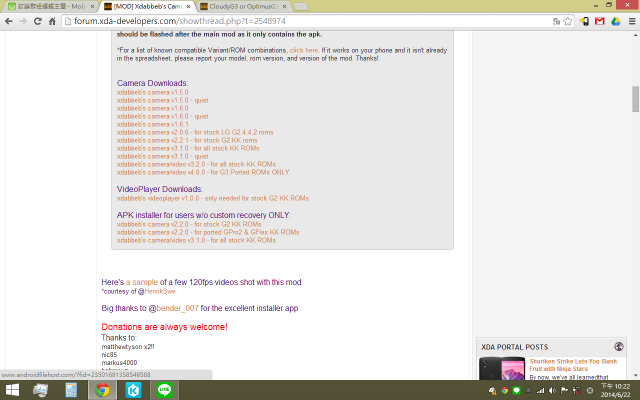Go back using browser back arrow
The height and width of the screenshot is (400, 640).
point(9,21)
